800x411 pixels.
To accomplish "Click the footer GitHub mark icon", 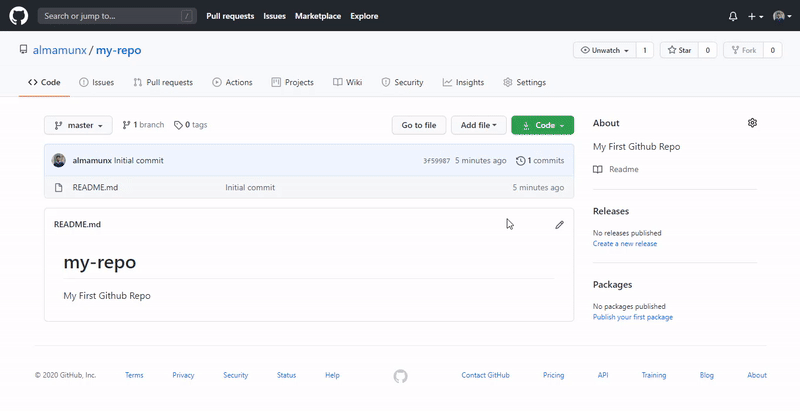I will (401, 376).
